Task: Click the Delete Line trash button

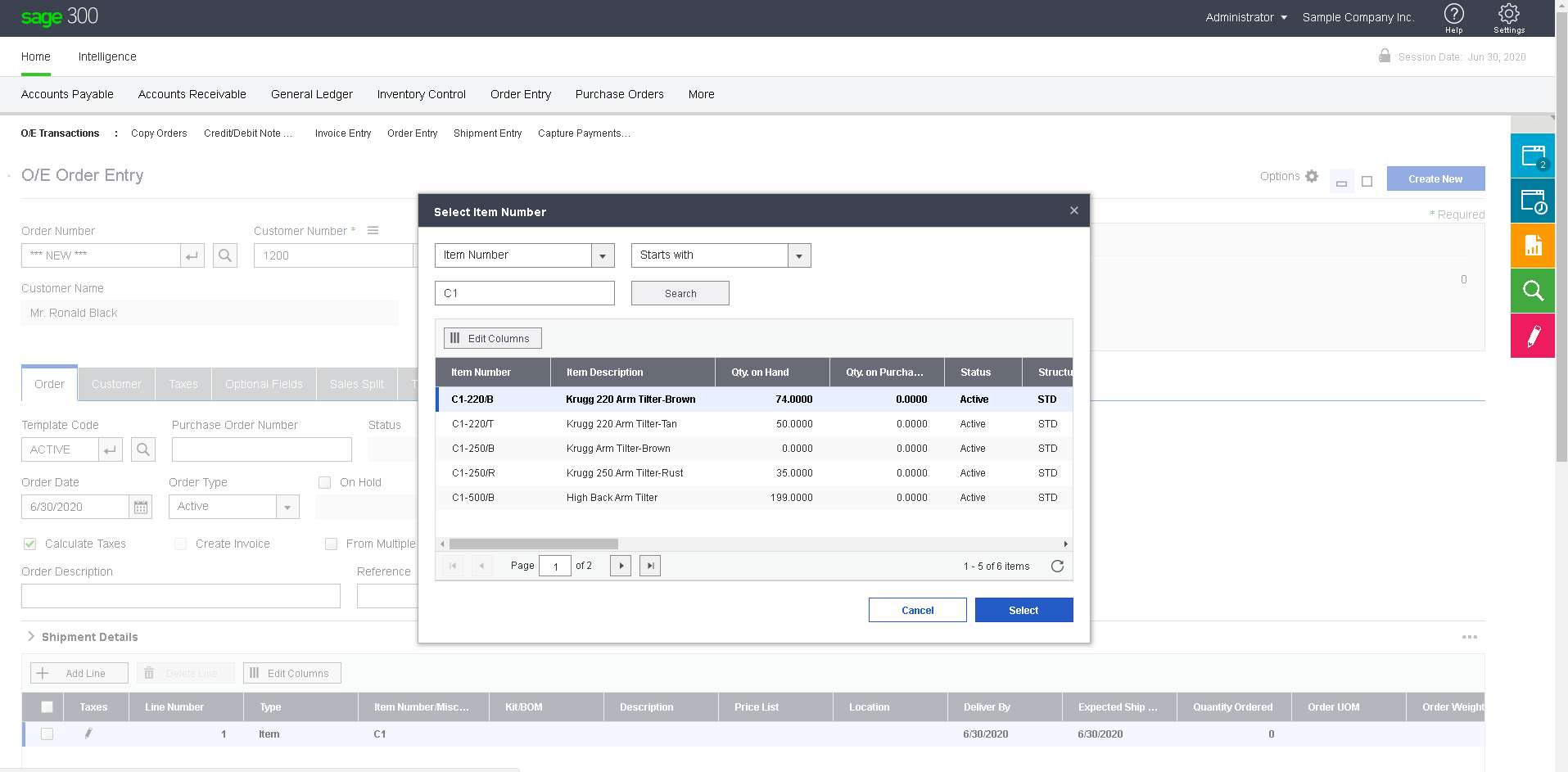Action: point(186,673)
